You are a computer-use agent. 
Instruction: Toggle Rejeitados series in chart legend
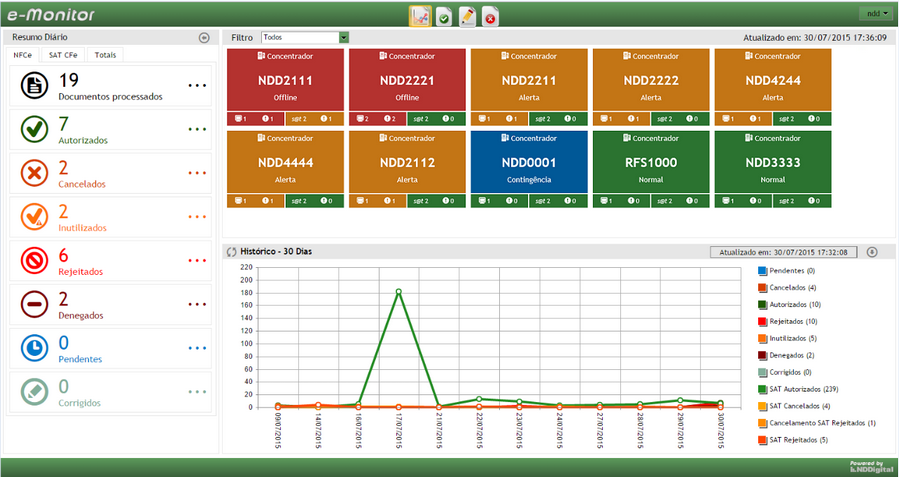(762, 321)
